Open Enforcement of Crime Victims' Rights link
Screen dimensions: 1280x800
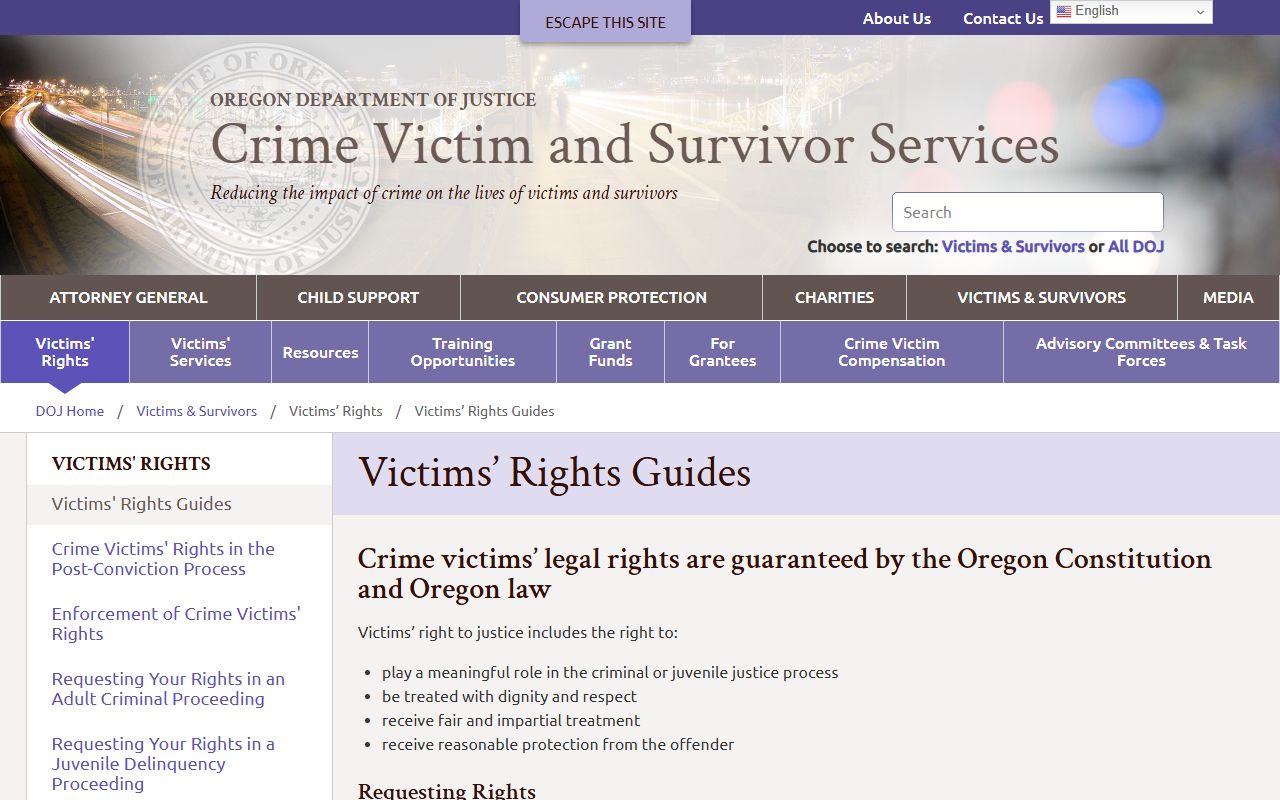coord(176,624)
